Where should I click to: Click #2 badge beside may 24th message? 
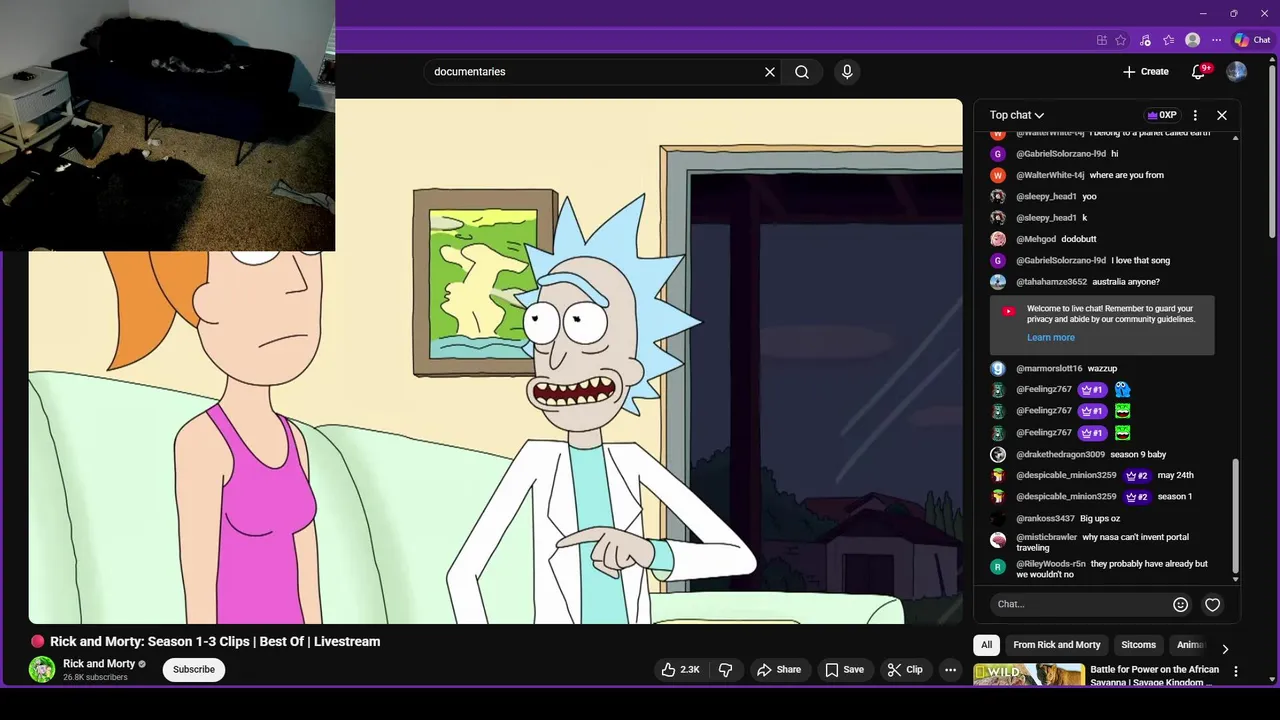point(1137,476)
